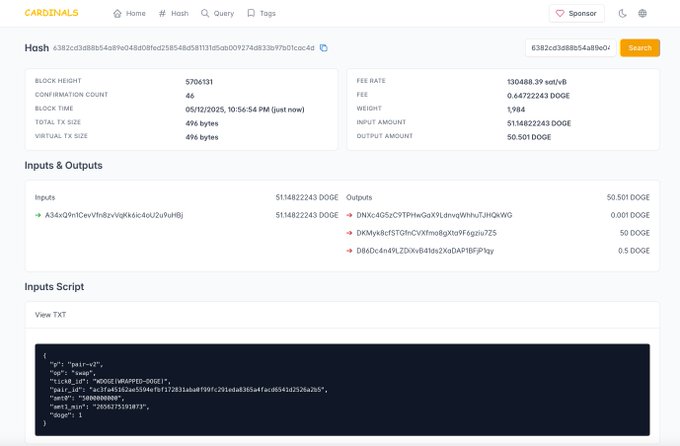Click the CARDINALS logo
Image resolution: width=680 pixels, height=446 pixels.
[52, 13]
